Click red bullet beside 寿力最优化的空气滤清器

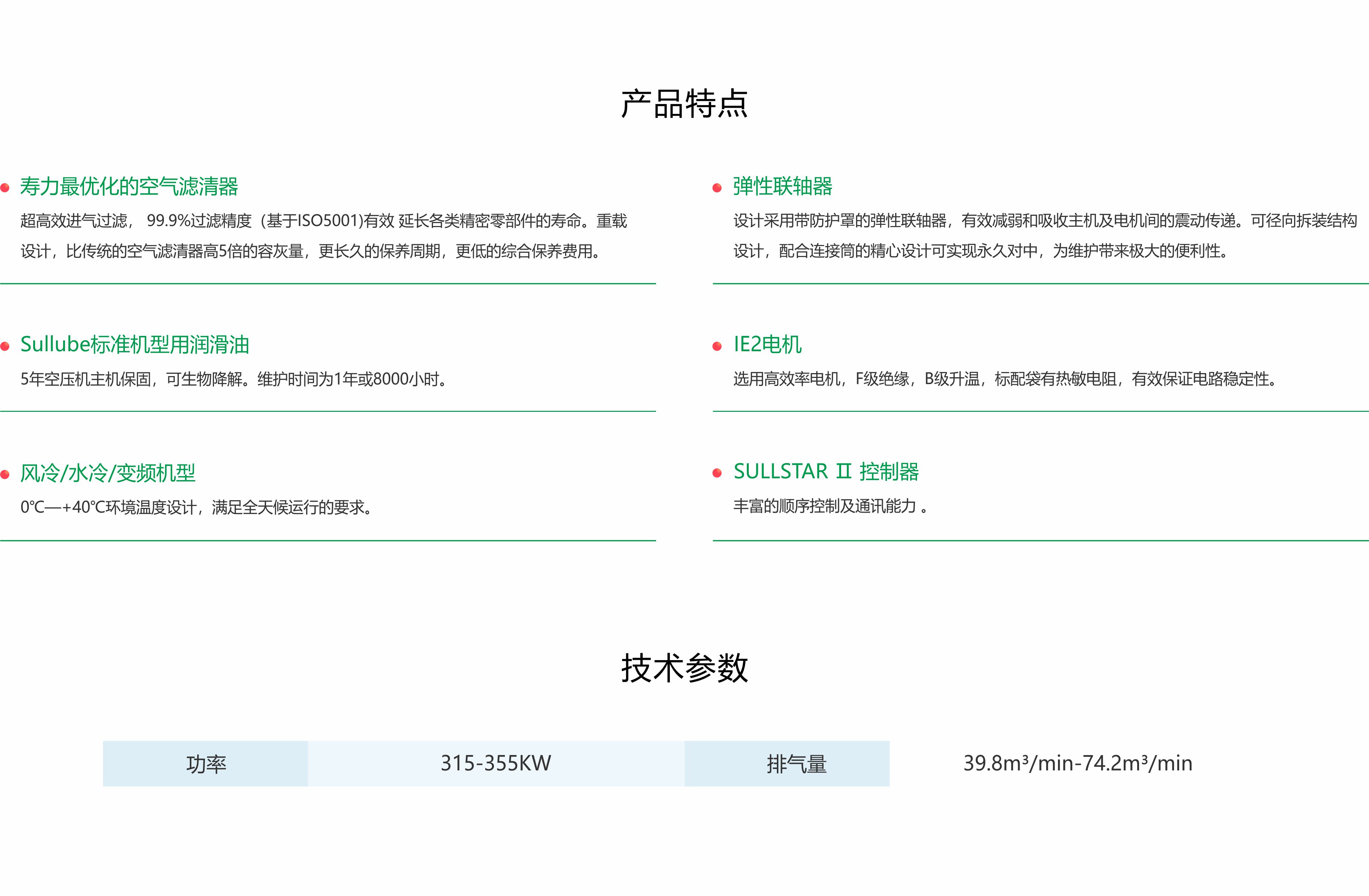tap(5, 188)
